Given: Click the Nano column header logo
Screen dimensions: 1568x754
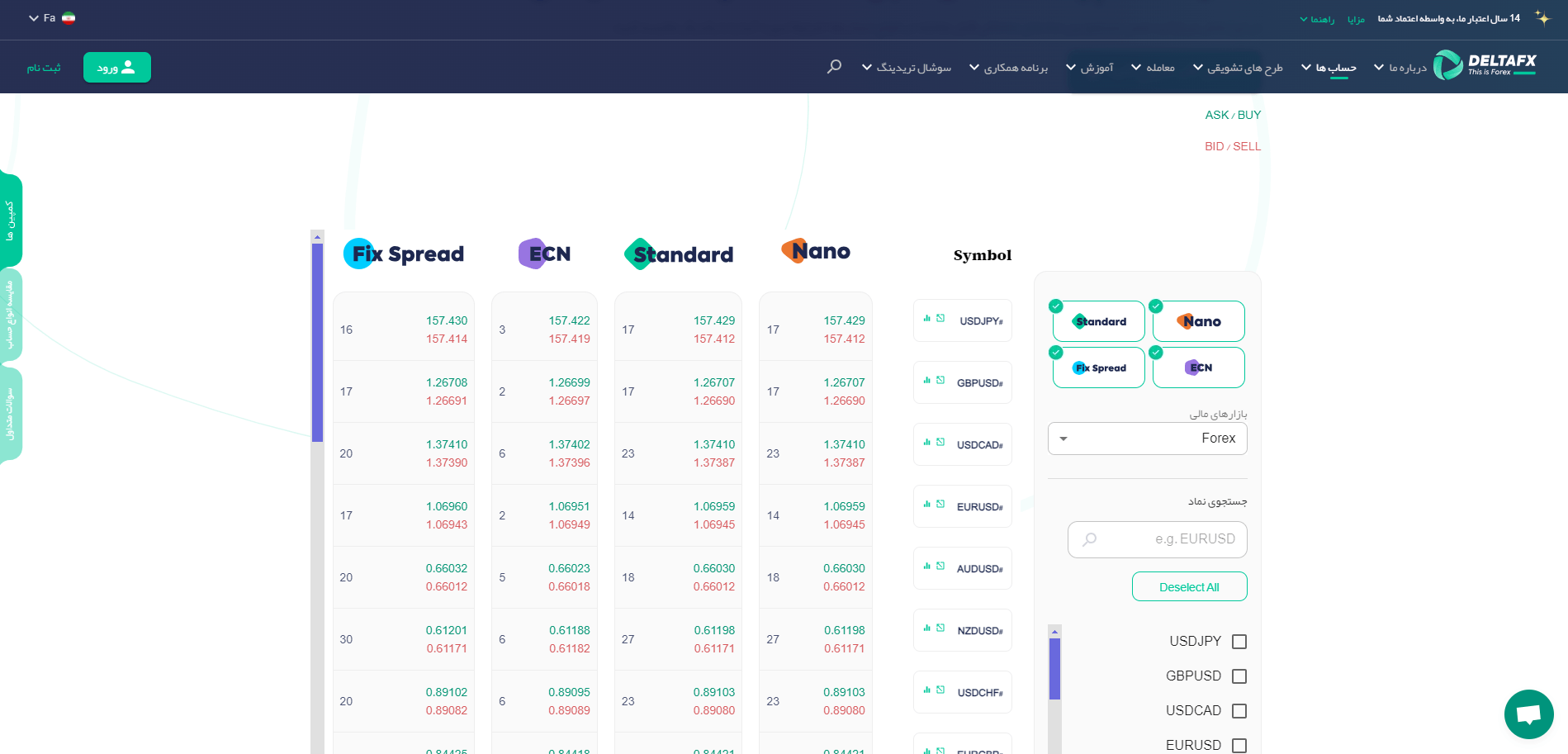Looking at the screenshot, I should tap(816, 251).
